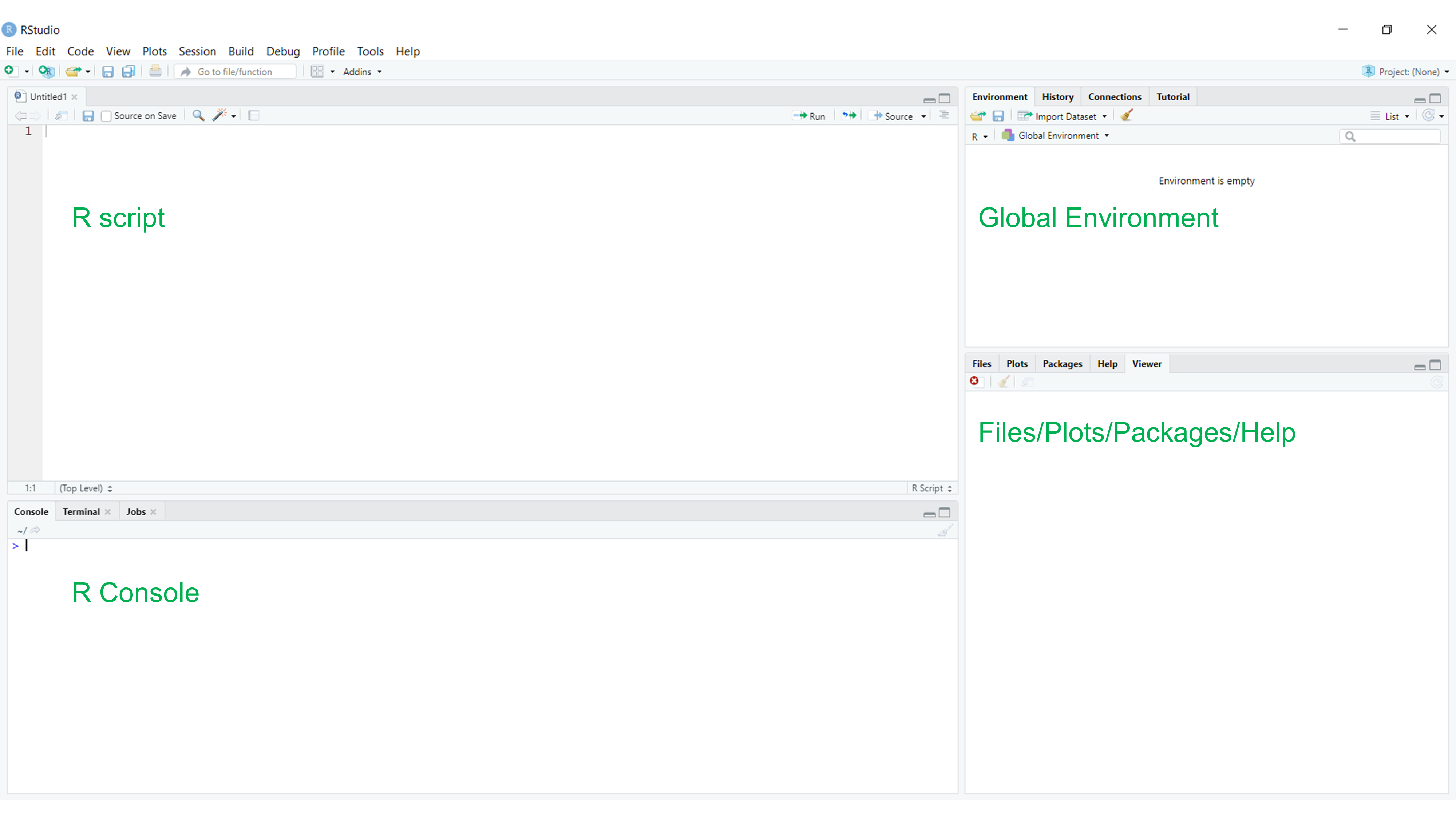The height and width of the screenshot is (819, 1456).
Task: Open R language dropdown in Environment pane
Action: 980,137
